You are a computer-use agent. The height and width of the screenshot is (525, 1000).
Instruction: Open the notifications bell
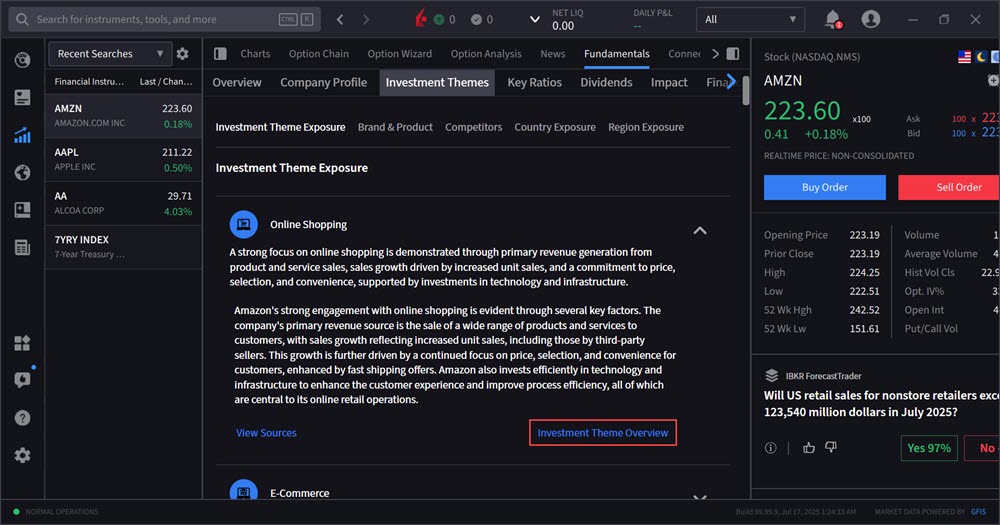click(x=832, y=19)
